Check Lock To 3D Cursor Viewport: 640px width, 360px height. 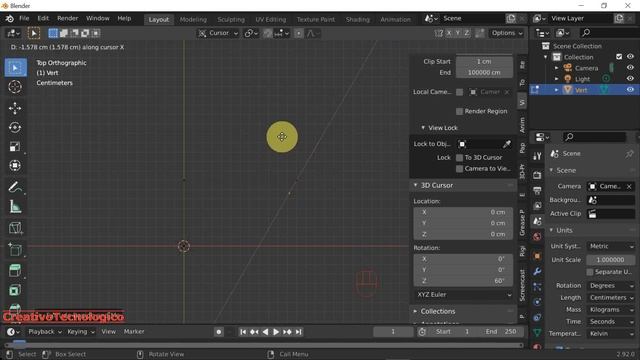[459, 158]
